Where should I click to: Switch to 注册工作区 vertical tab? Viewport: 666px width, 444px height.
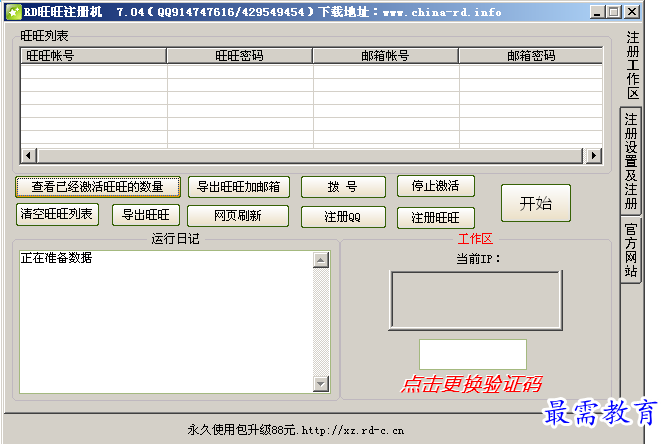(632, 65)
